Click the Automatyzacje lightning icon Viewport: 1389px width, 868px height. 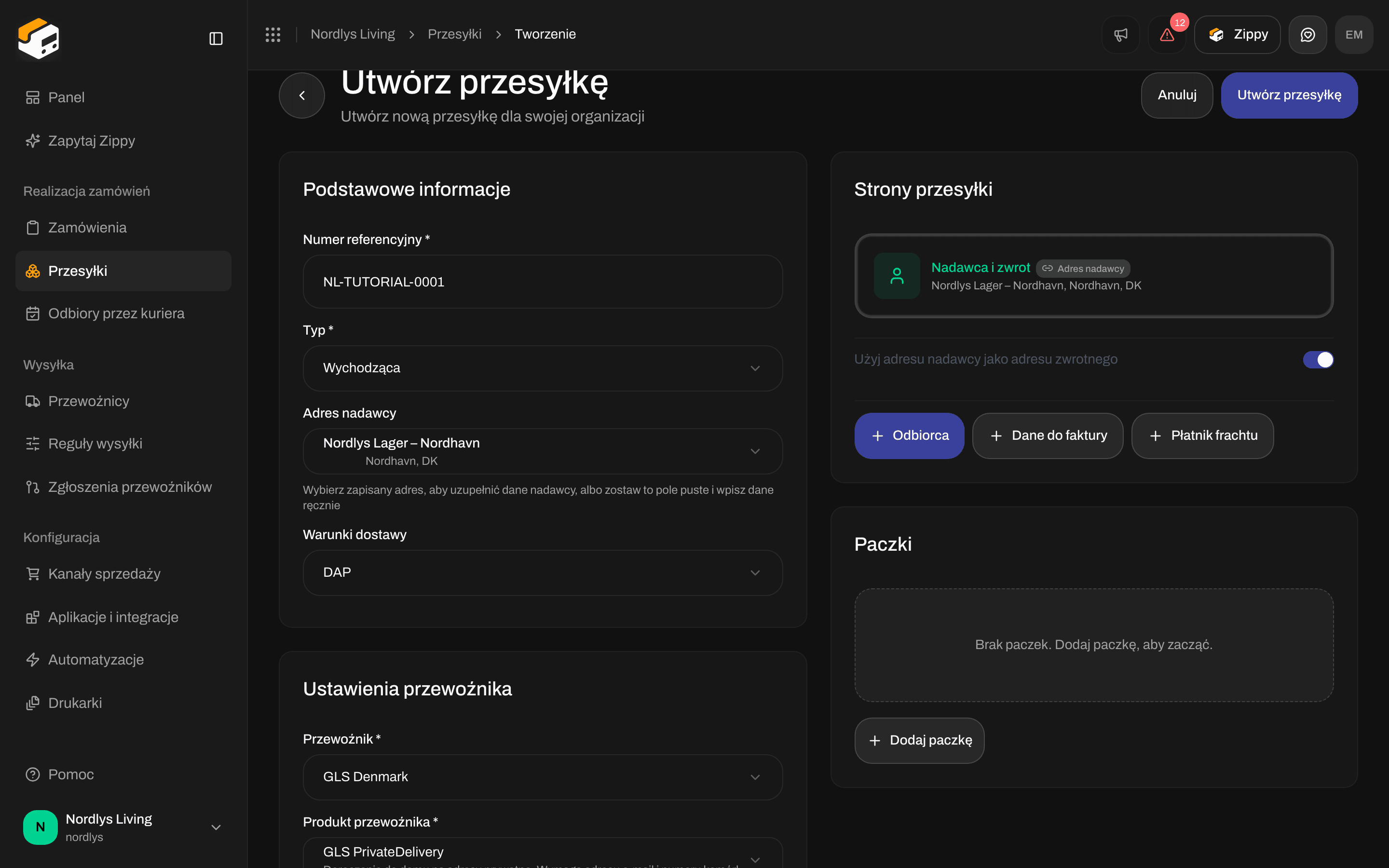[x=33, y=660]
